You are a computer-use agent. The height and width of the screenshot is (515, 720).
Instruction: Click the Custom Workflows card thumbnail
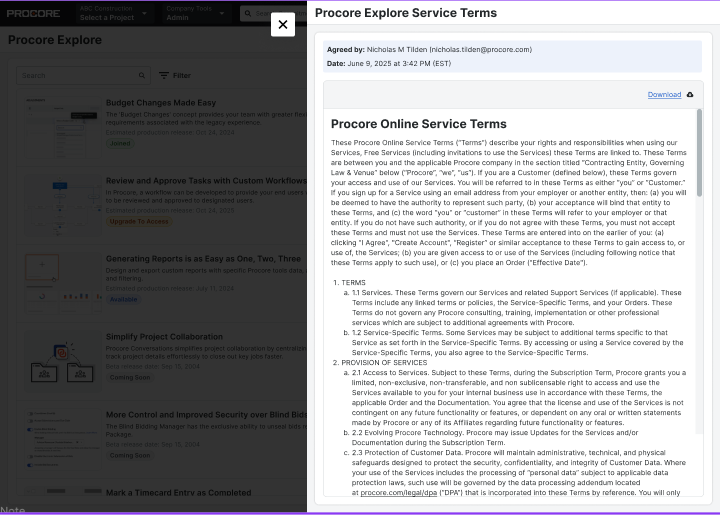[x=62, y=206]
